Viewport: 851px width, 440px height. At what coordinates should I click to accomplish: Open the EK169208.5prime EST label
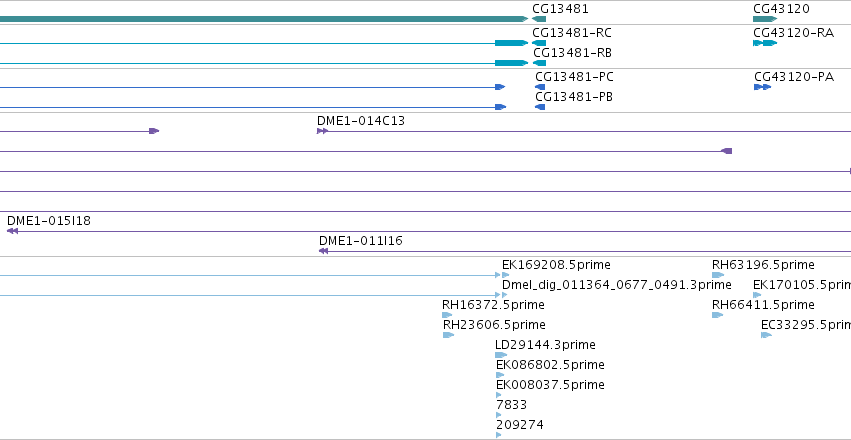point(556,265)
